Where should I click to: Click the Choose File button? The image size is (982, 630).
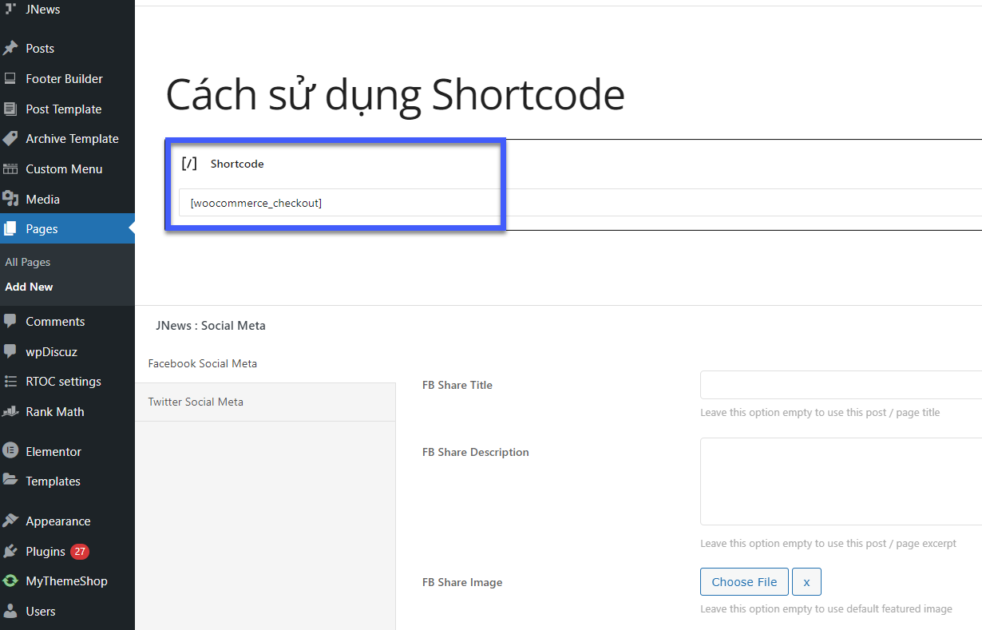(744, 581)
